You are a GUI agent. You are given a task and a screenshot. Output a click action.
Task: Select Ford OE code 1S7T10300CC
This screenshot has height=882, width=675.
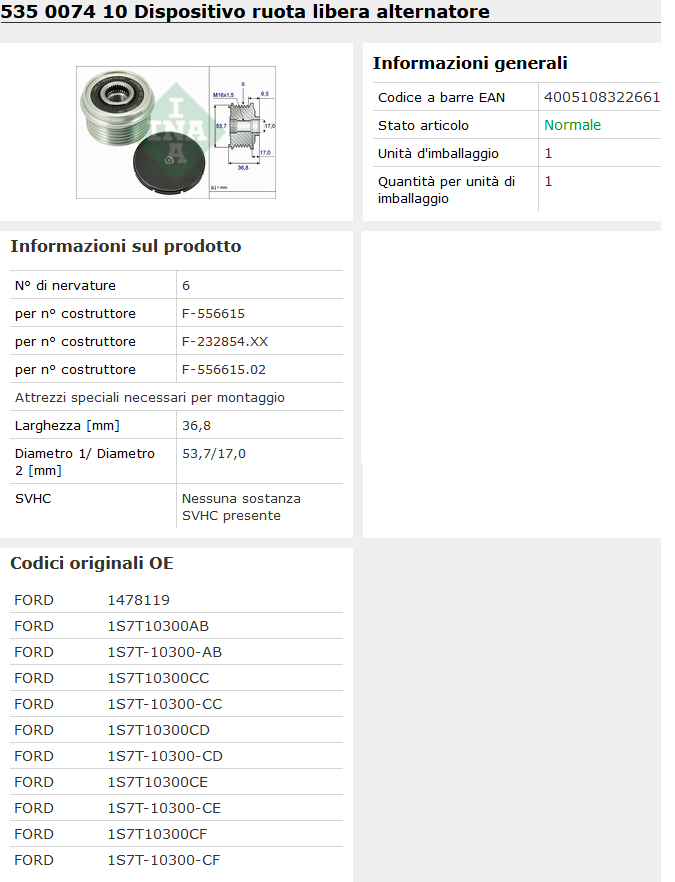pos(158,678)
